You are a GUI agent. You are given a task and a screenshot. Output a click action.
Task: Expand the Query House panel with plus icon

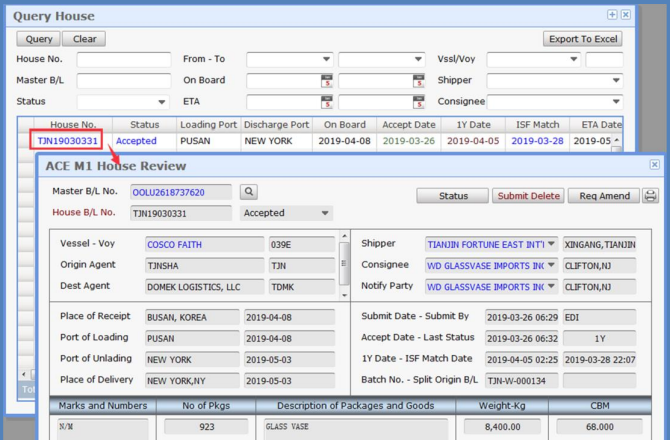pos(612,15)
